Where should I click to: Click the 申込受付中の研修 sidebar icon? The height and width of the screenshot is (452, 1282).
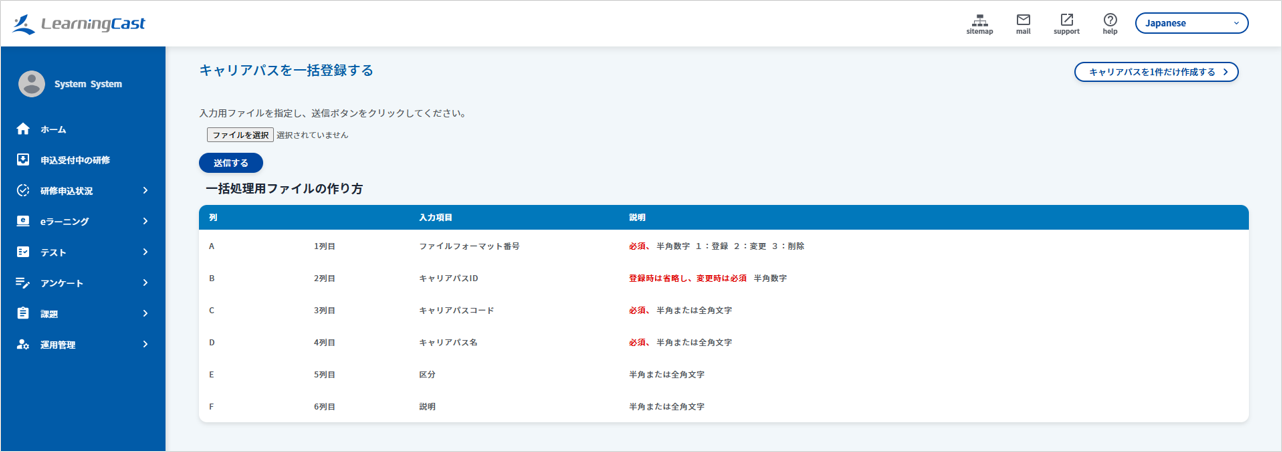pos(24,160)
